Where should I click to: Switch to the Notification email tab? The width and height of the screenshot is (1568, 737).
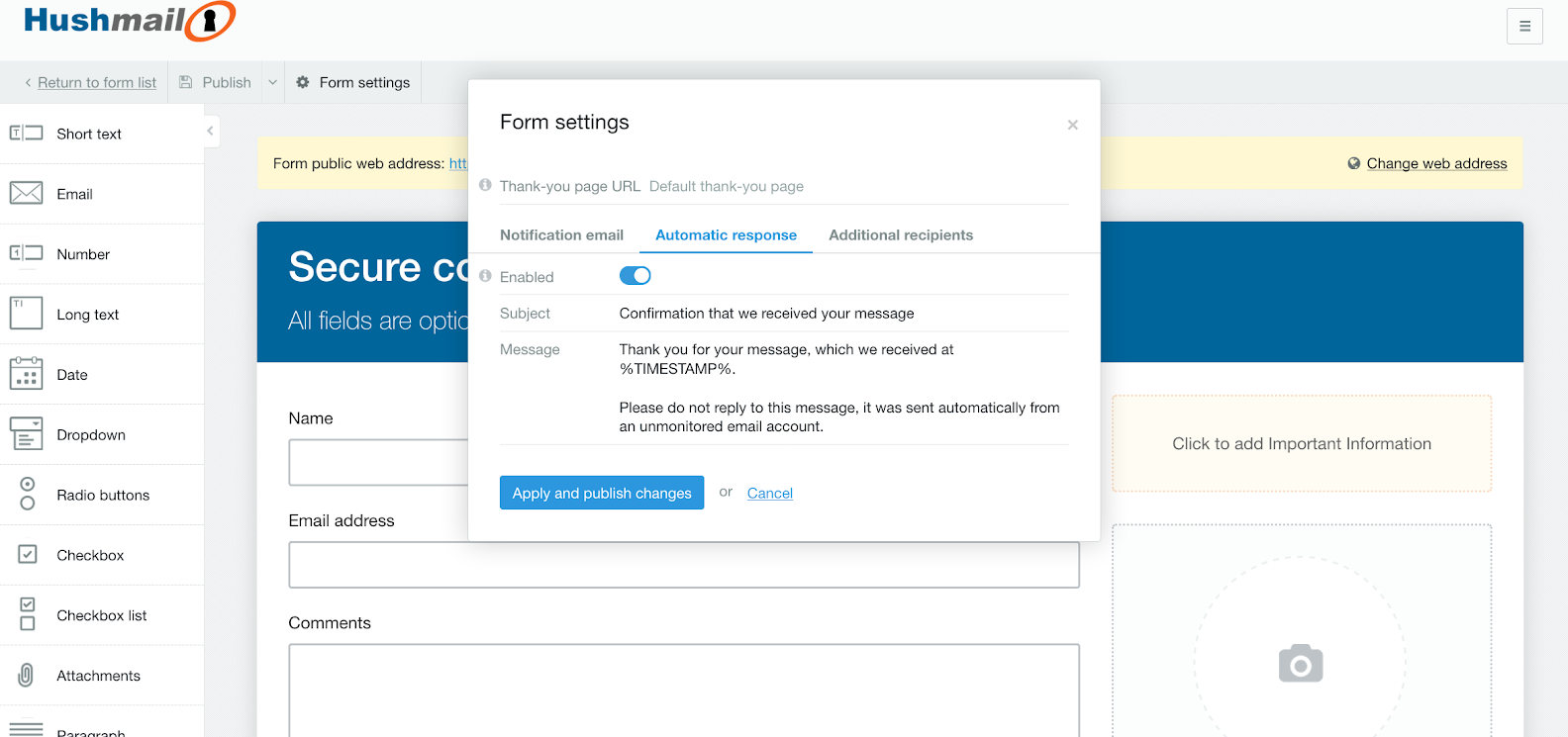pos(561,234)
